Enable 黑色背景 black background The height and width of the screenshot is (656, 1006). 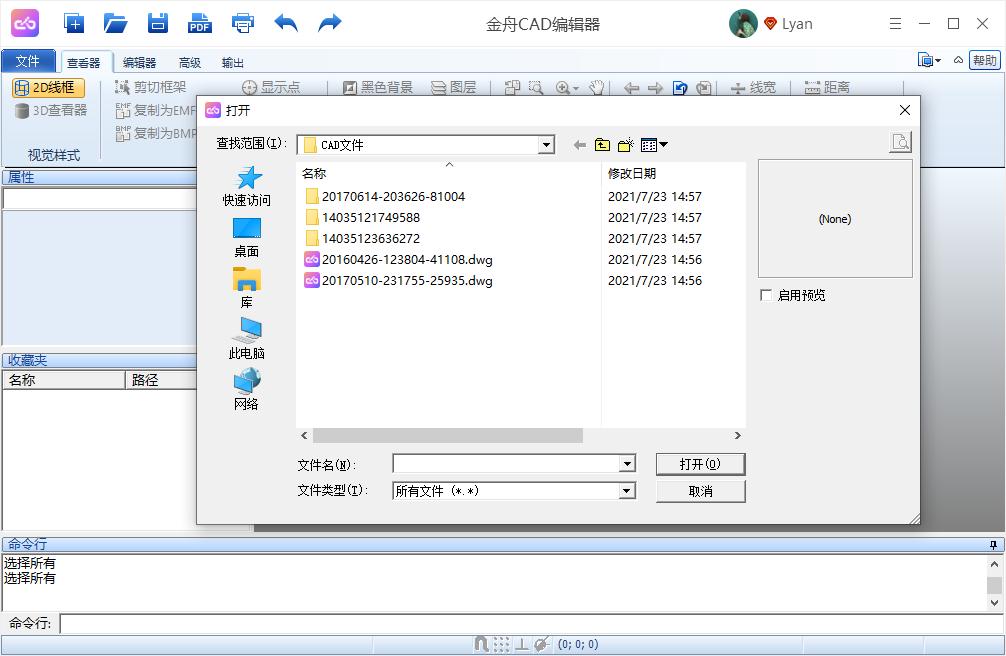(x=376, y=88)
